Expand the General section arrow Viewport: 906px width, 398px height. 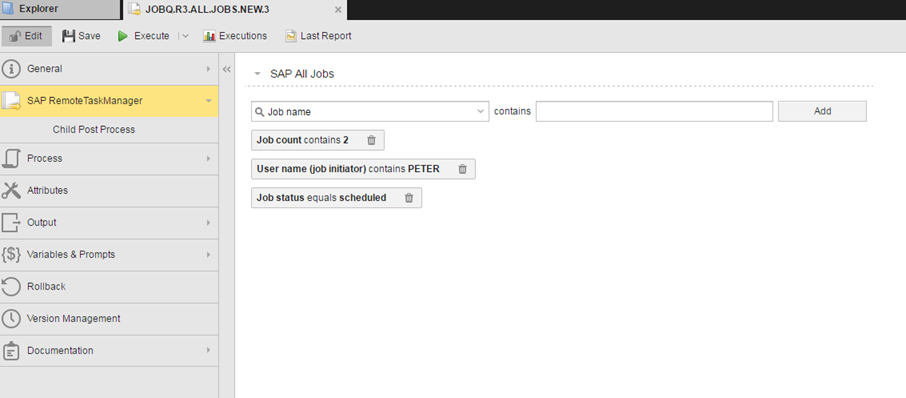[x=208, y=69]
